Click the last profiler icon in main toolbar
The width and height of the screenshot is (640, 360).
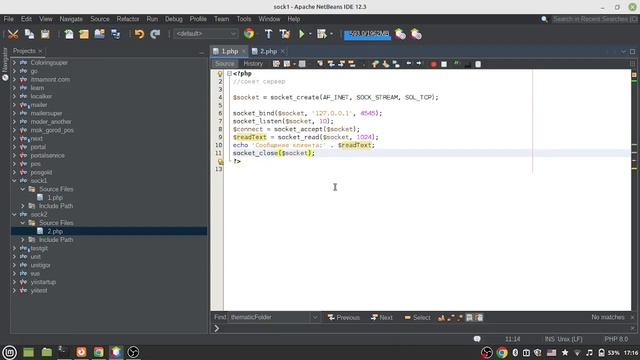click(416, 34)
